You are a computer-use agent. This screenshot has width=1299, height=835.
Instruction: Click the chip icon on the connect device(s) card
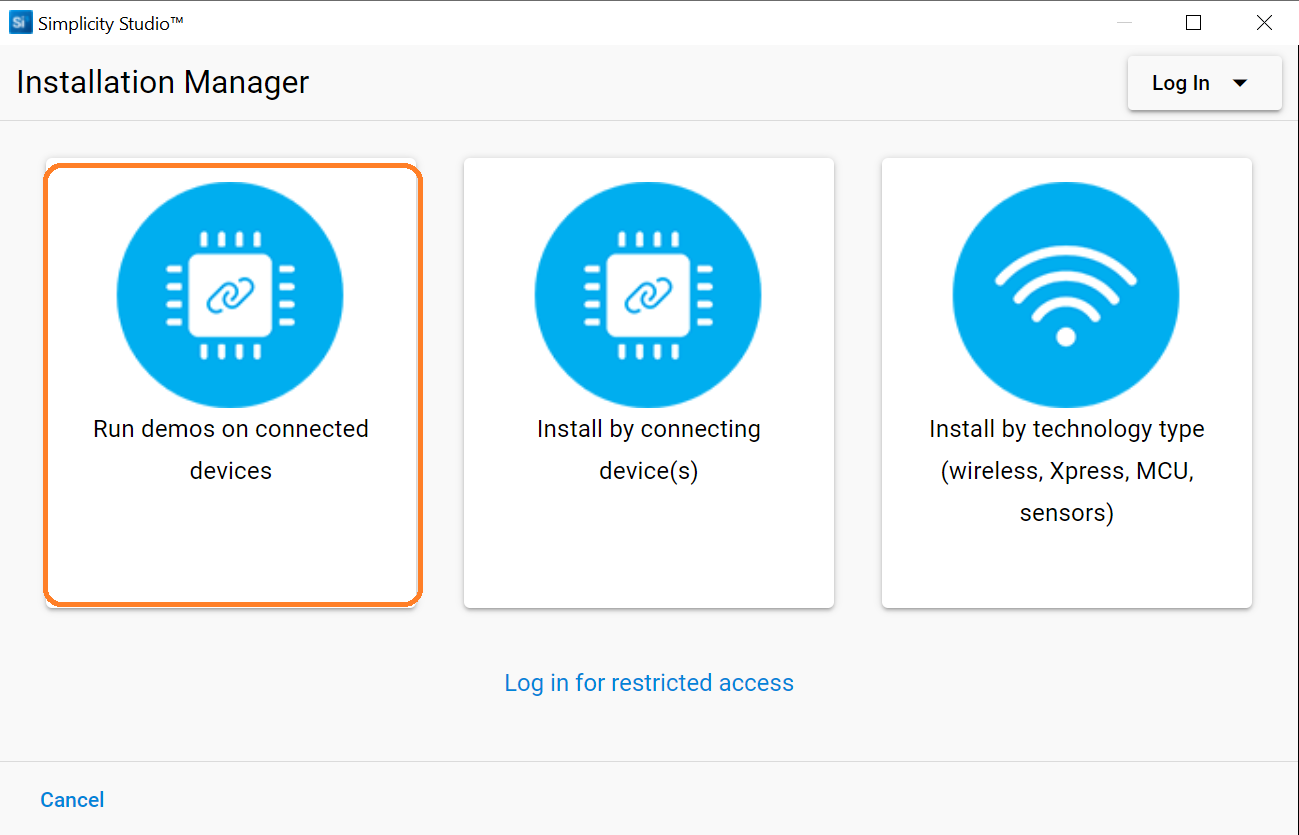pyautogui.click(x=648, y=294)
